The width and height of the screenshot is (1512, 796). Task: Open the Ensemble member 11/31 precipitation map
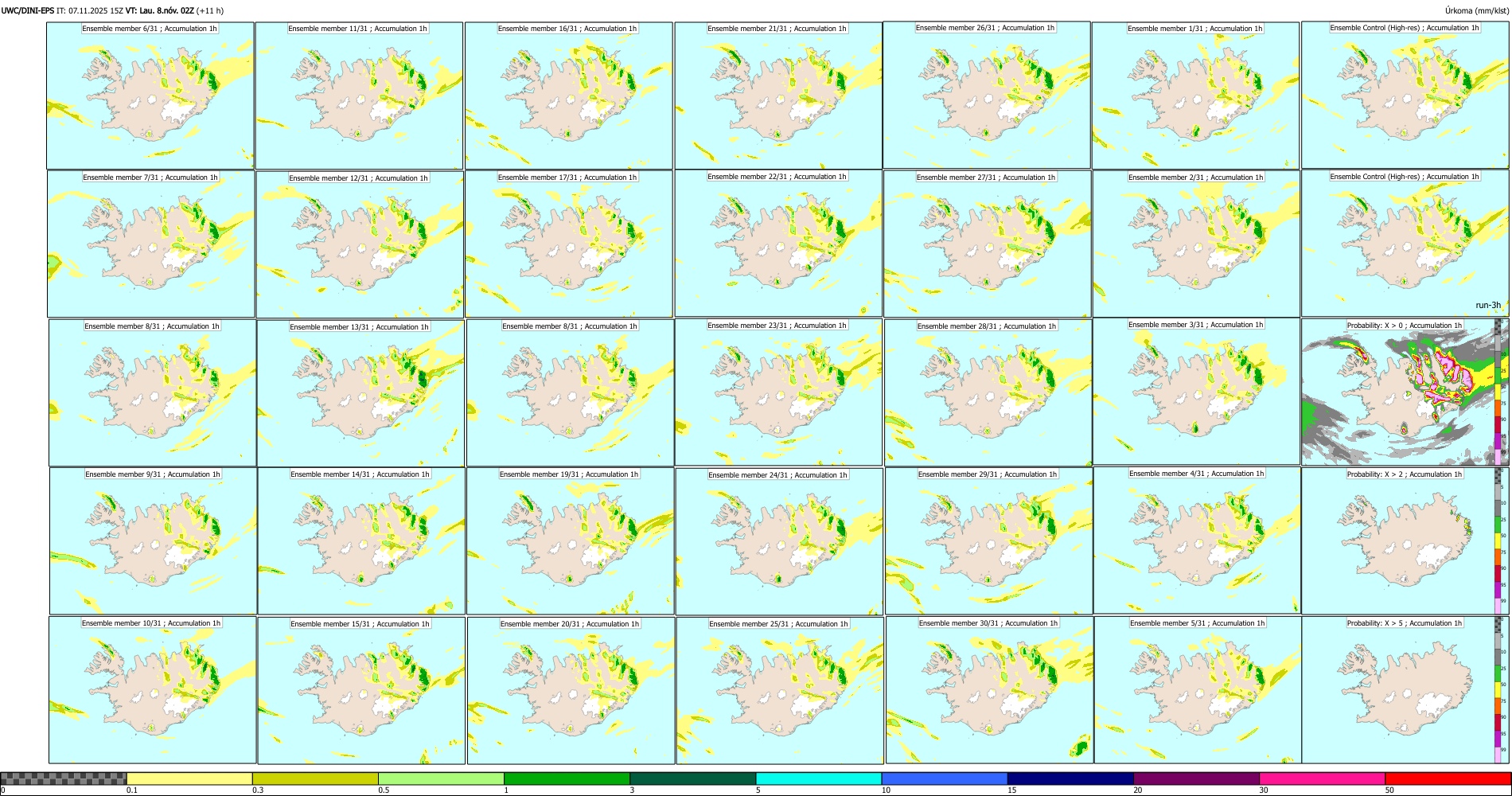(x=359, y=96)
